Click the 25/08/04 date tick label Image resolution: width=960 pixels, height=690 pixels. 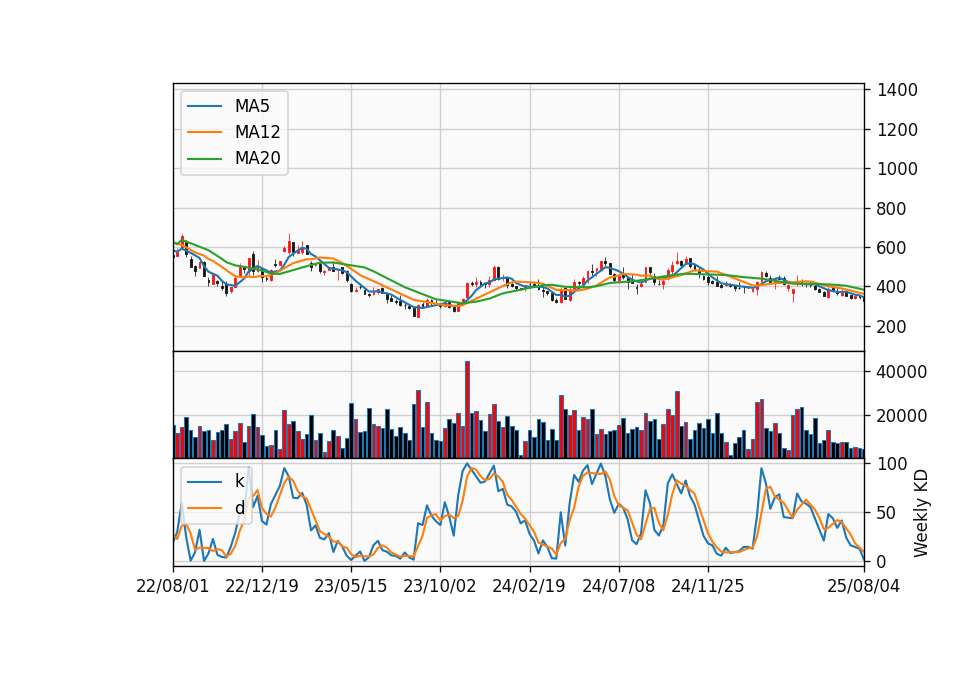tap(864, 586)
